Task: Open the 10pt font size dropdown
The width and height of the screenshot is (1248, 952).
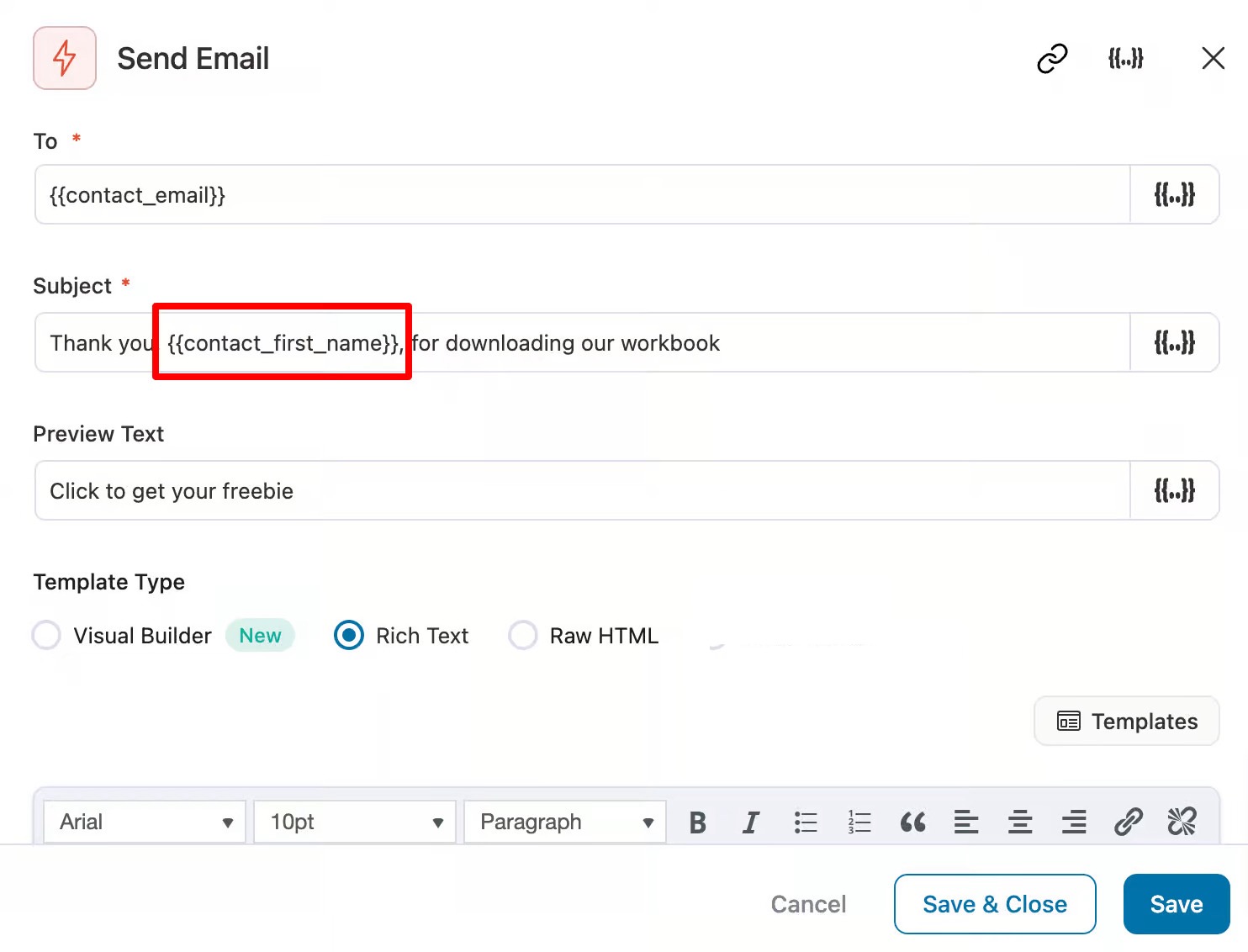Action: (x=355, y=822)
